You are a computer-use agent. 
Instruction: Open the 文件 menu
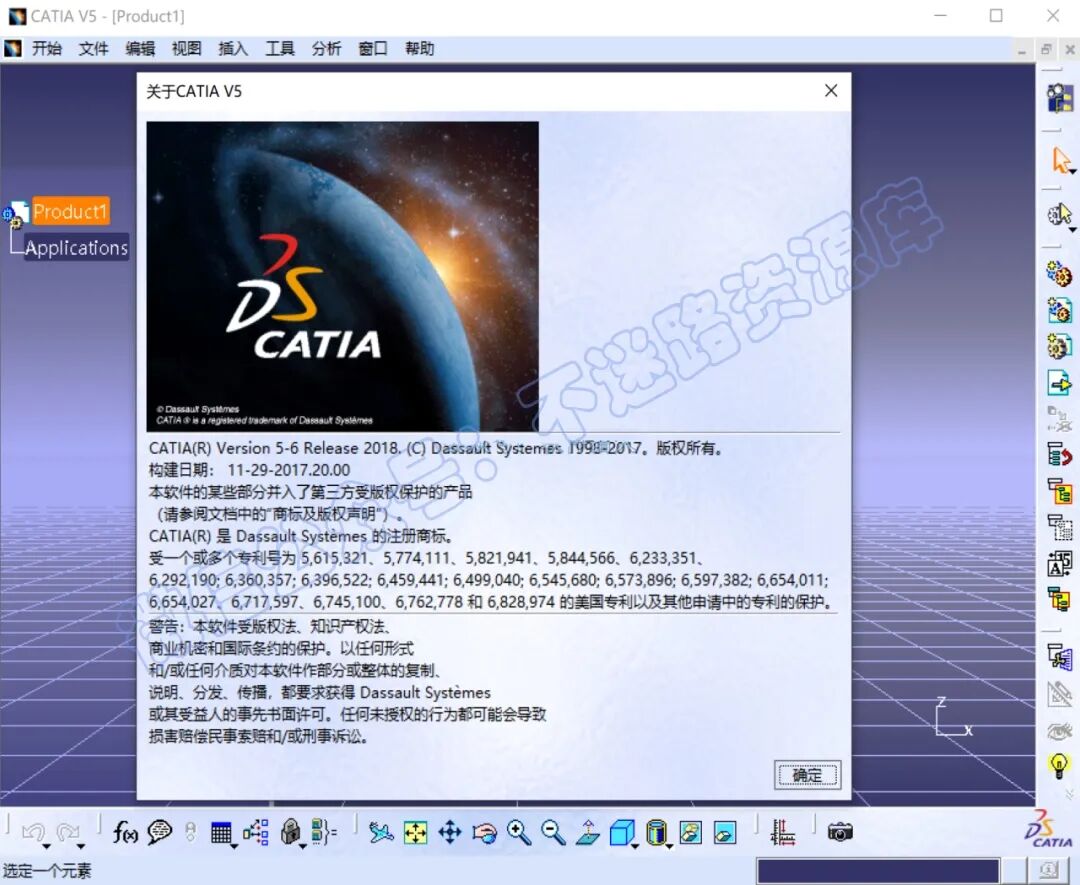tap(94, 49)
